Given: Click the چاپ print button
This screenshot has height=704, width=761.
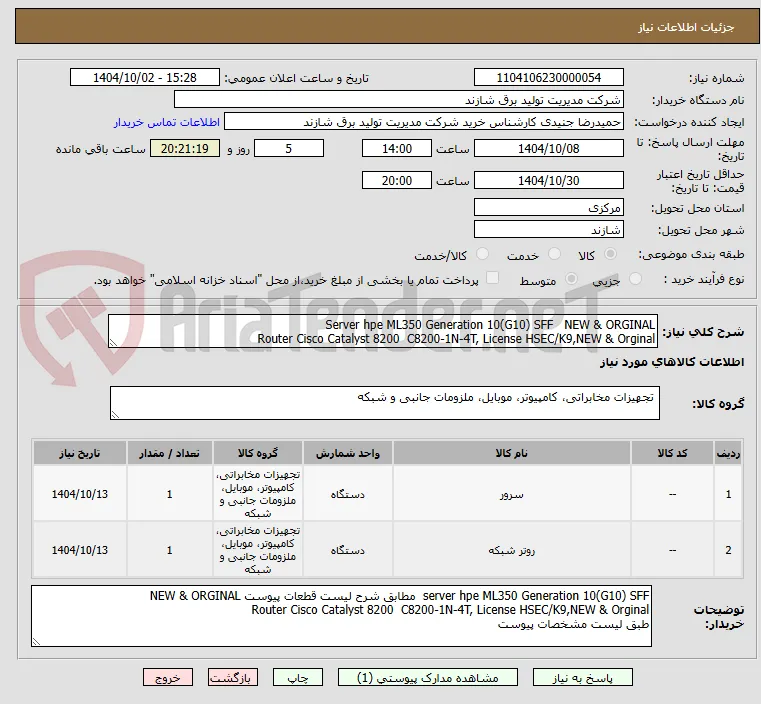Looking at the screenshot, I should [298, 678].
